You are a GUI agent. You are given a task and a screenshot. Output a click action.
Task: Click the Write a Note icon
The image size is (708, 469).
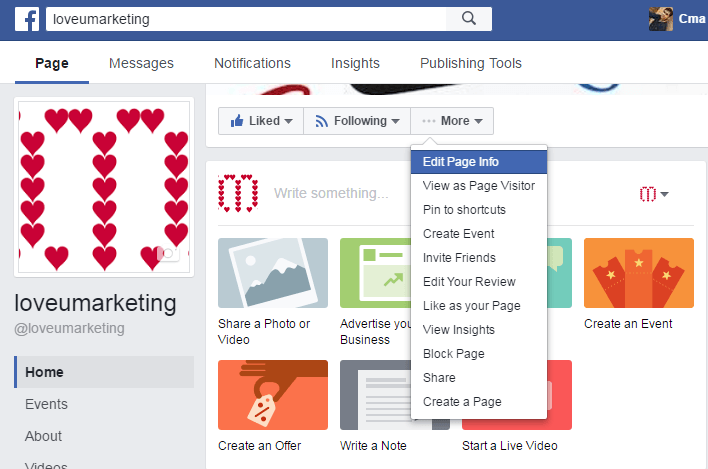376,395
